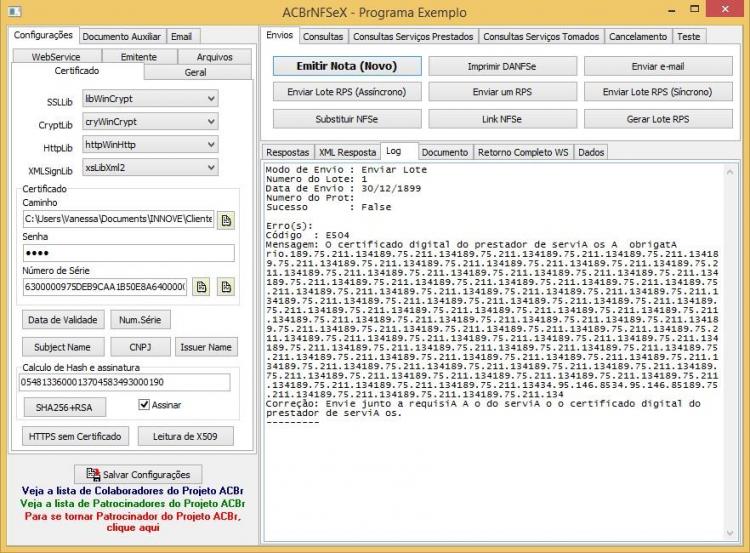750x553 pixels.
Task: Switch to Cancelamento tab
Action: coord(638,36)
